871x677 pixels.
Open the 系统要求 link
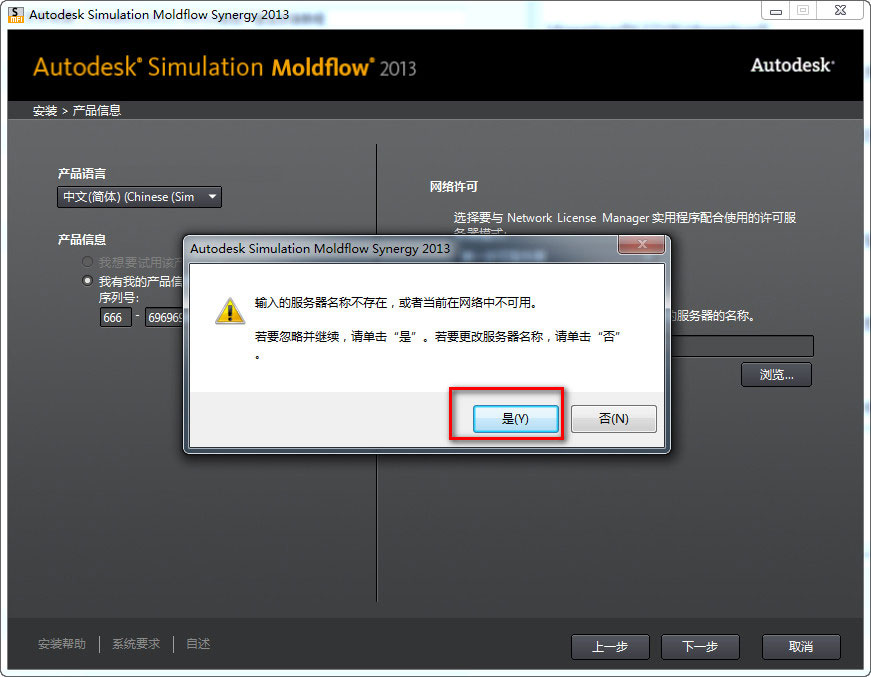(136, 644)
